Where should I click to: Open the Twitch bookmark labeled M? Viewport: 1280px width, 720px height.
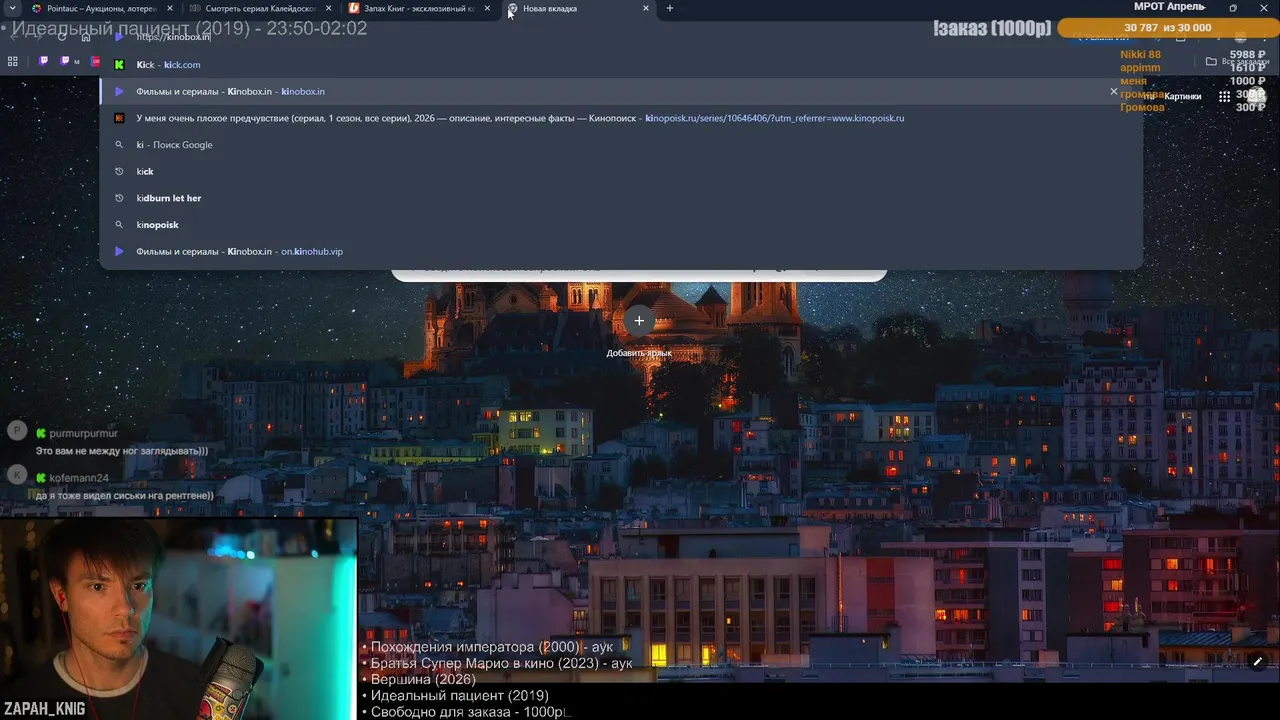click(x=70, y=61)
